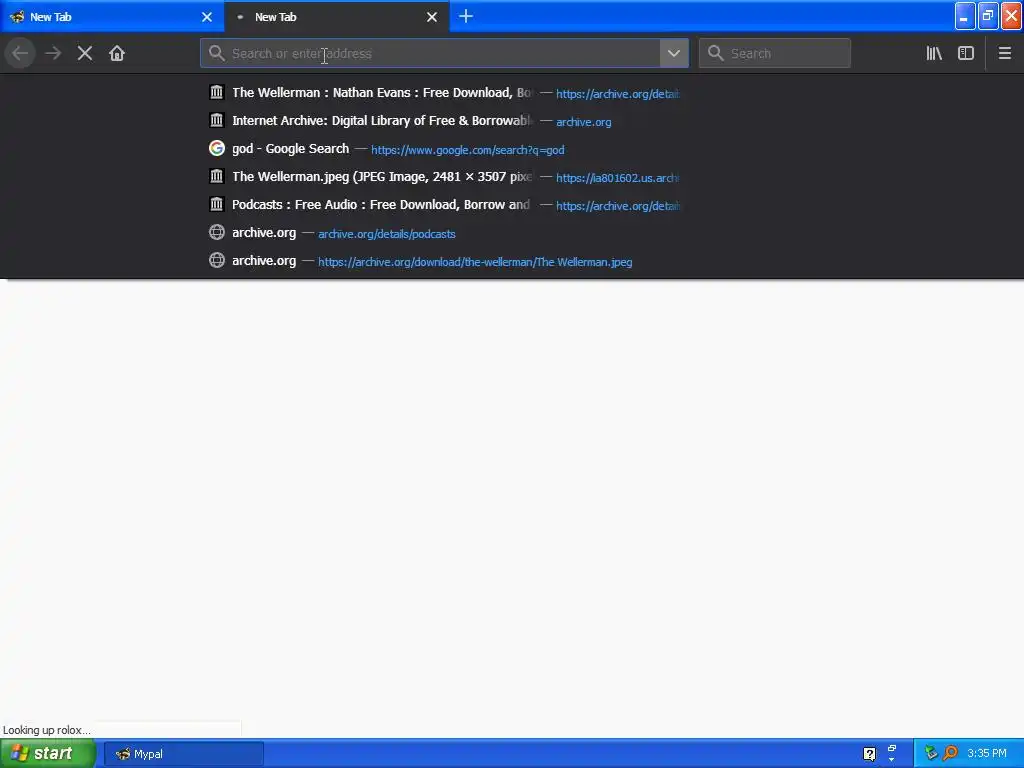Open The Wellerman.jpeg JPEG Image suggestion
Screen dimensions: 1024x768
[444, 177]
